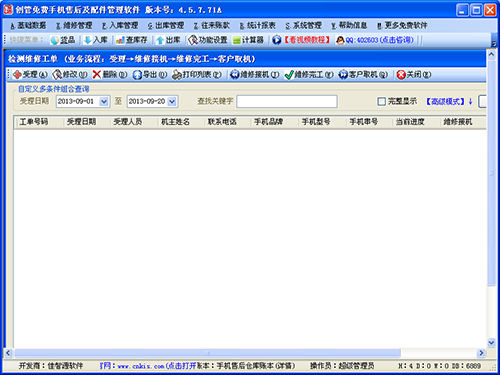Open 功能设置 magnifier icon

click(193, 40)
